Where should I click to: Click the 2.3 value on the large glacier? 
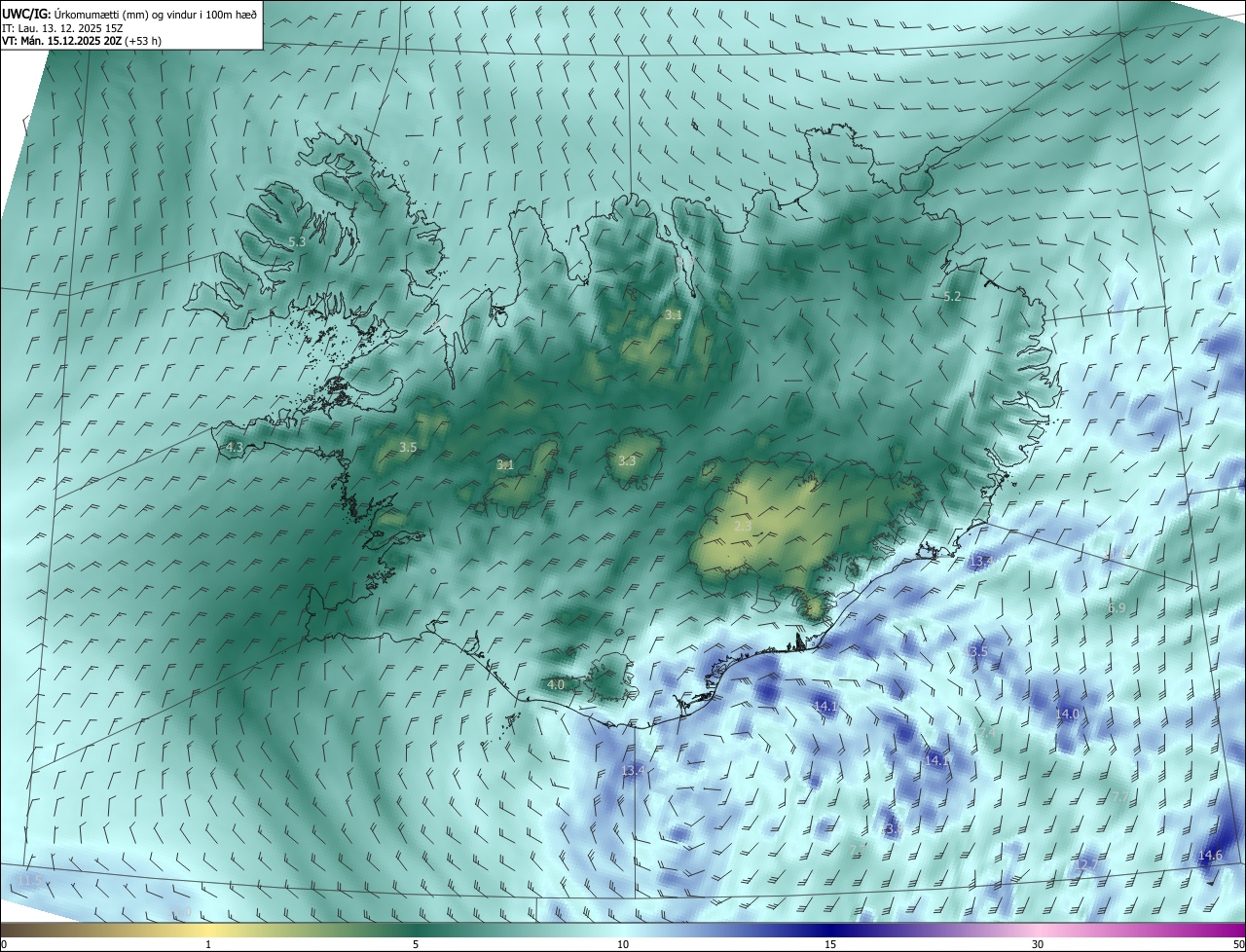pos(743,526)
